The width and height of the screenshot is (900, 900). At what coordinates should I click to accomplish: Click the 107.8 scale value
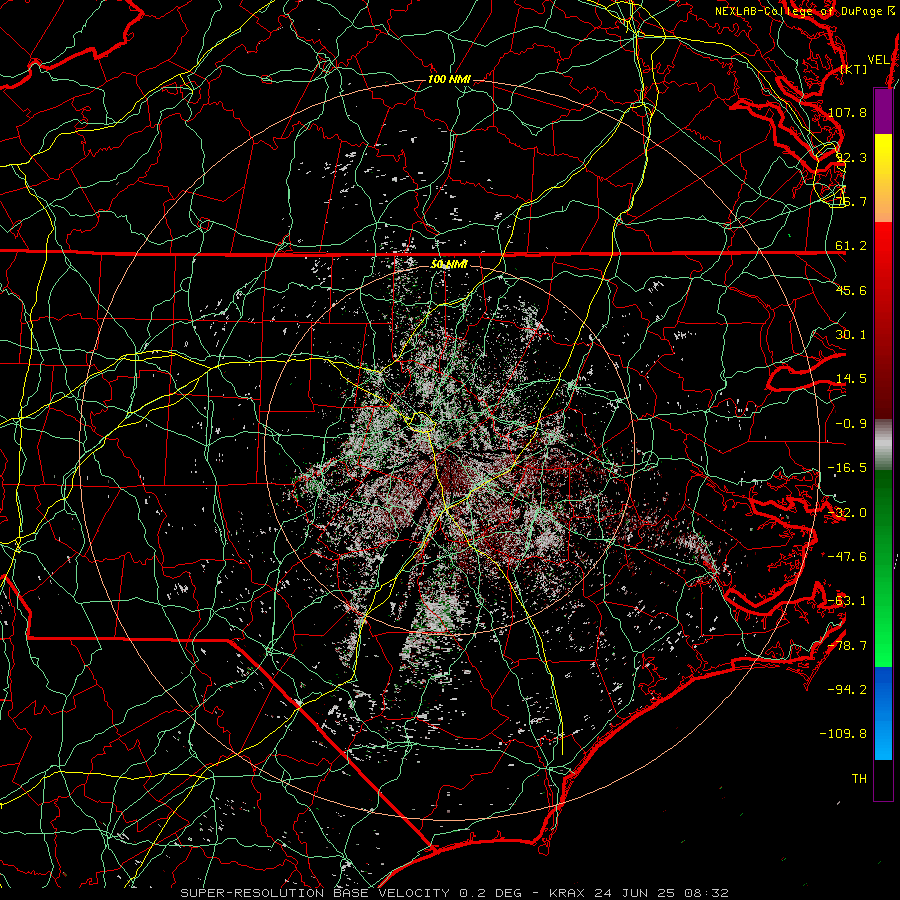point(847,112)
